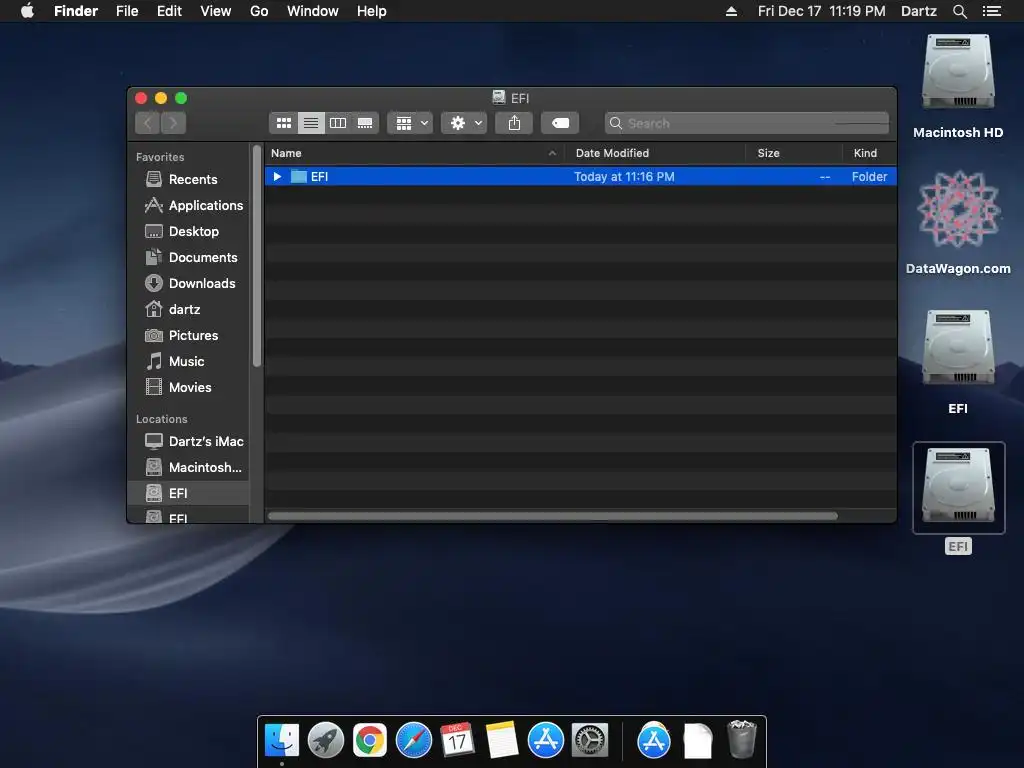Open the Help menu
The width and height of the screenshot is (1024, 768).
tap(372, 11)
